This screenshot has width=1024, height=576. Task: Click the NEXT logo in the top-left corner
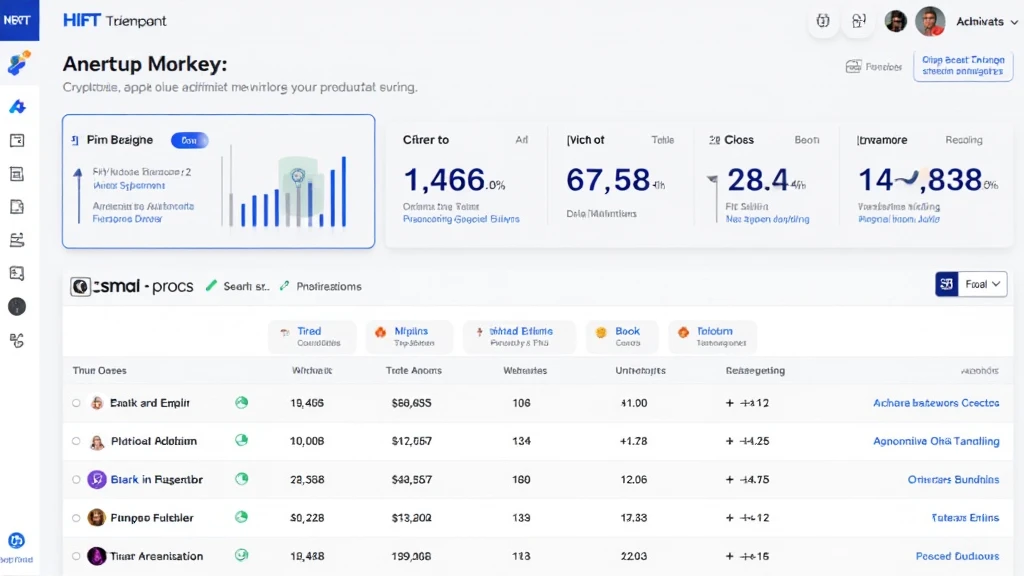point(17,20)
